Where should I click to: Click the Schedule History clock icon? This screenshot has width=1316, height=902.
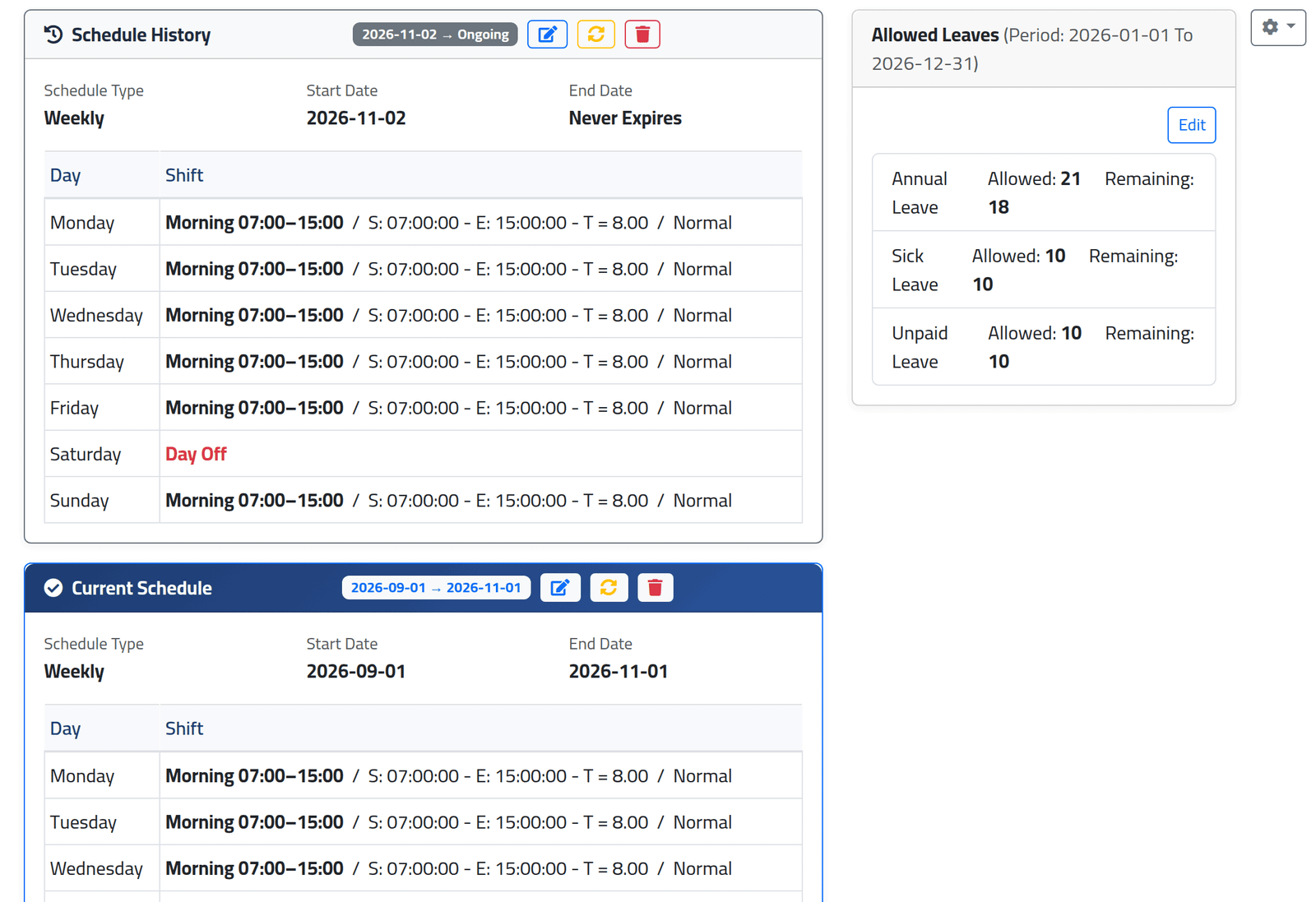click(53, 35)
